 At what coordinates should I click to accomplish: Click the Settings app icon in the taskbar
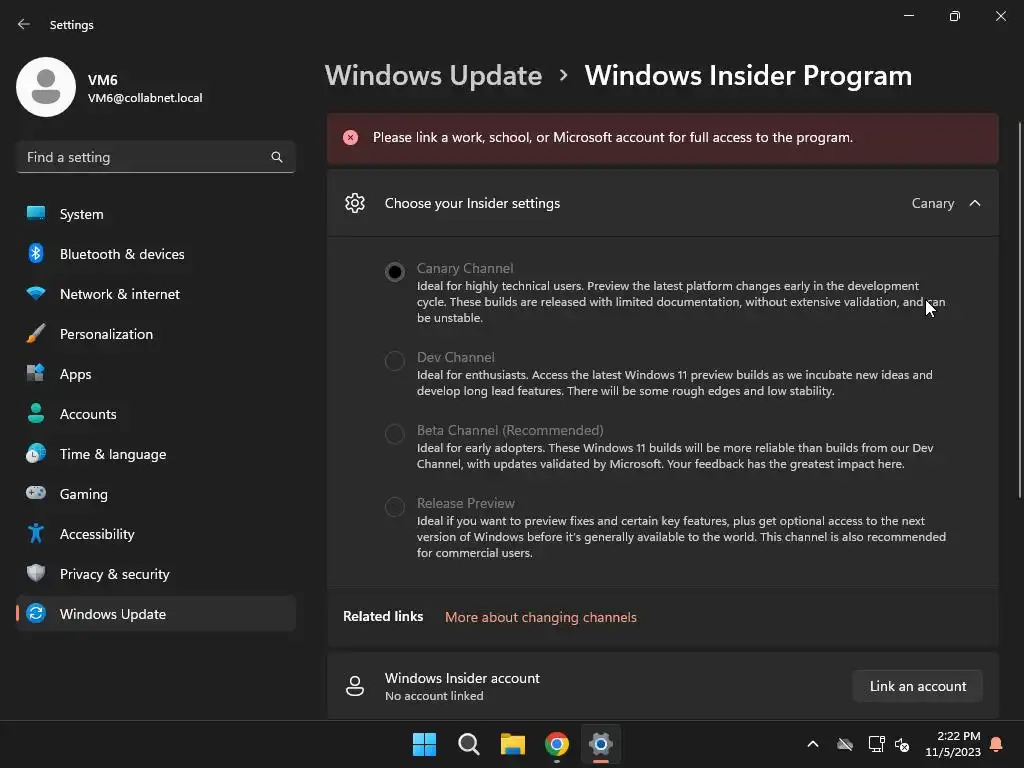pos(601,744)
